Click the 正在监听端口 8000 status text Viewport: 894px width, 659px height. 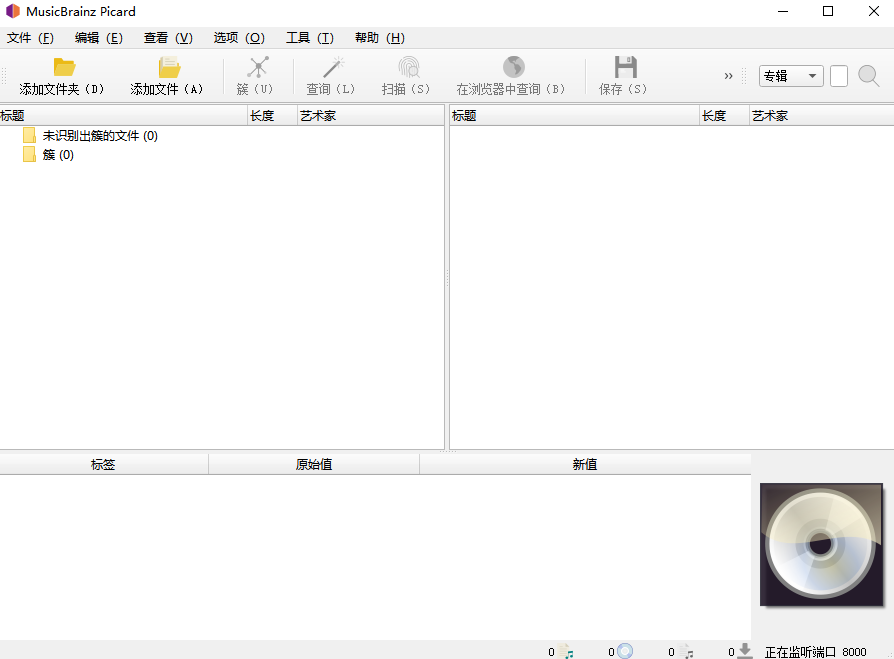click(815, 652)
